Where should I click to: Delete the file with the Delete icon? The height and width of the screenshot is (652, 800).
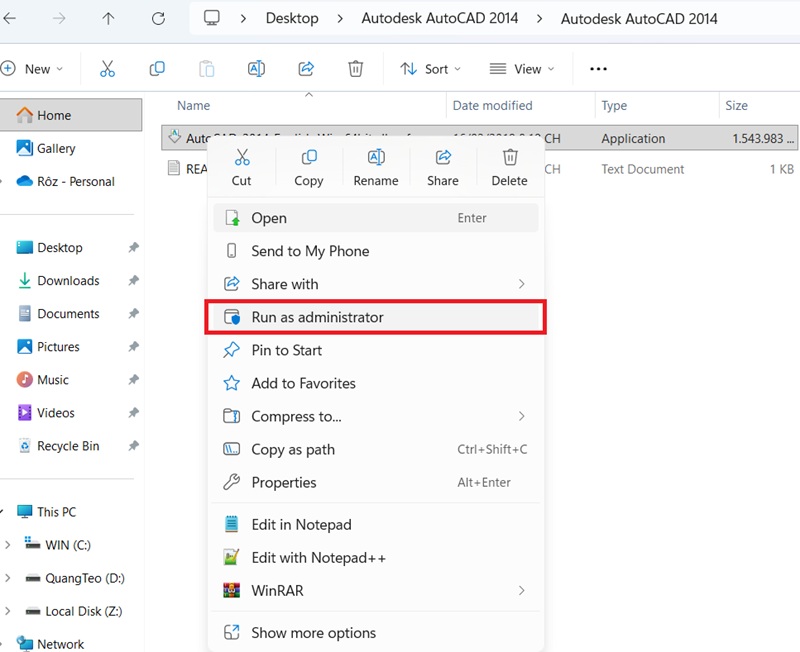[x=509, y=158]
